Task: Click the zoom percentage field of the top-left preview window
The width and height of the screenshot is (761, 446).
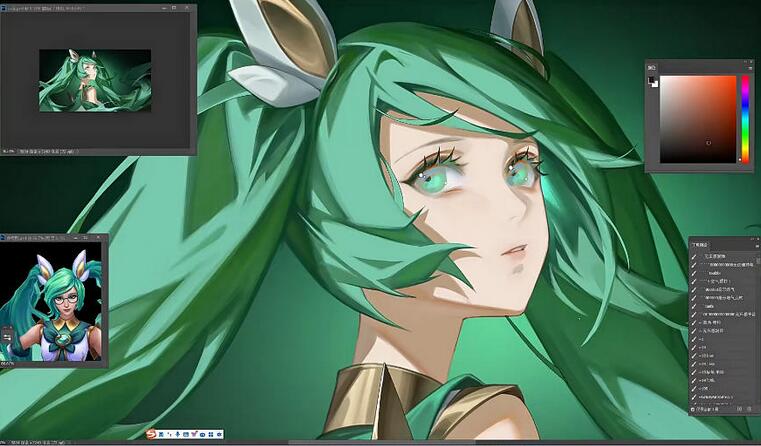Action: [9, 151]
